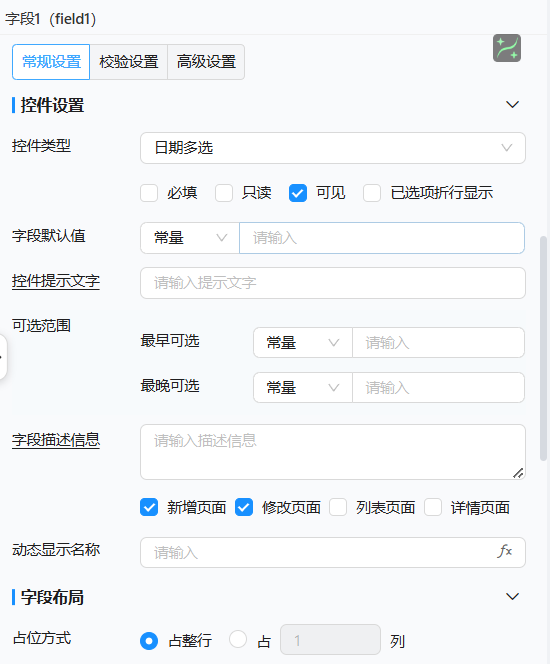Switch to the 高级设置 tab
The image size is (550, 664).
tap(206, 62)
